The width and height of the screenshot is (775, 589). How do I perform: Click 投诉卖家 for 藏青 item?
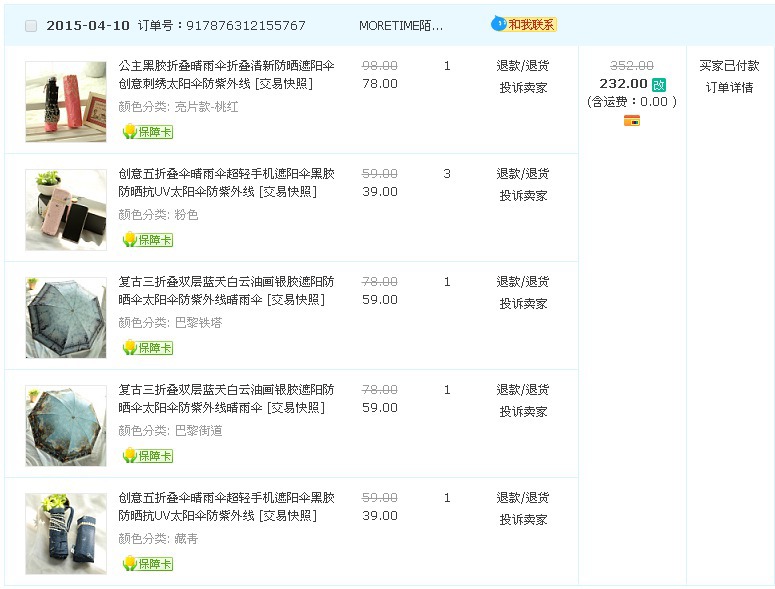(x=523, y=519)
